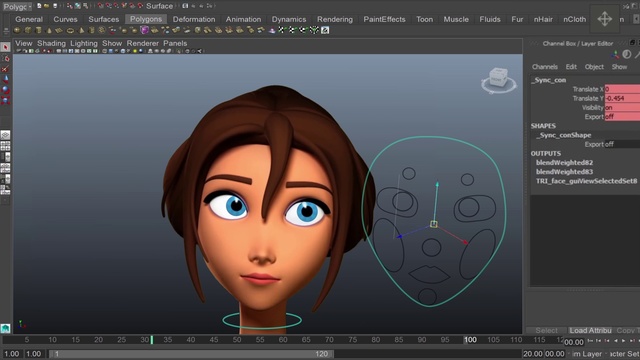Click the Save Scene icon

tap(55, 6)
